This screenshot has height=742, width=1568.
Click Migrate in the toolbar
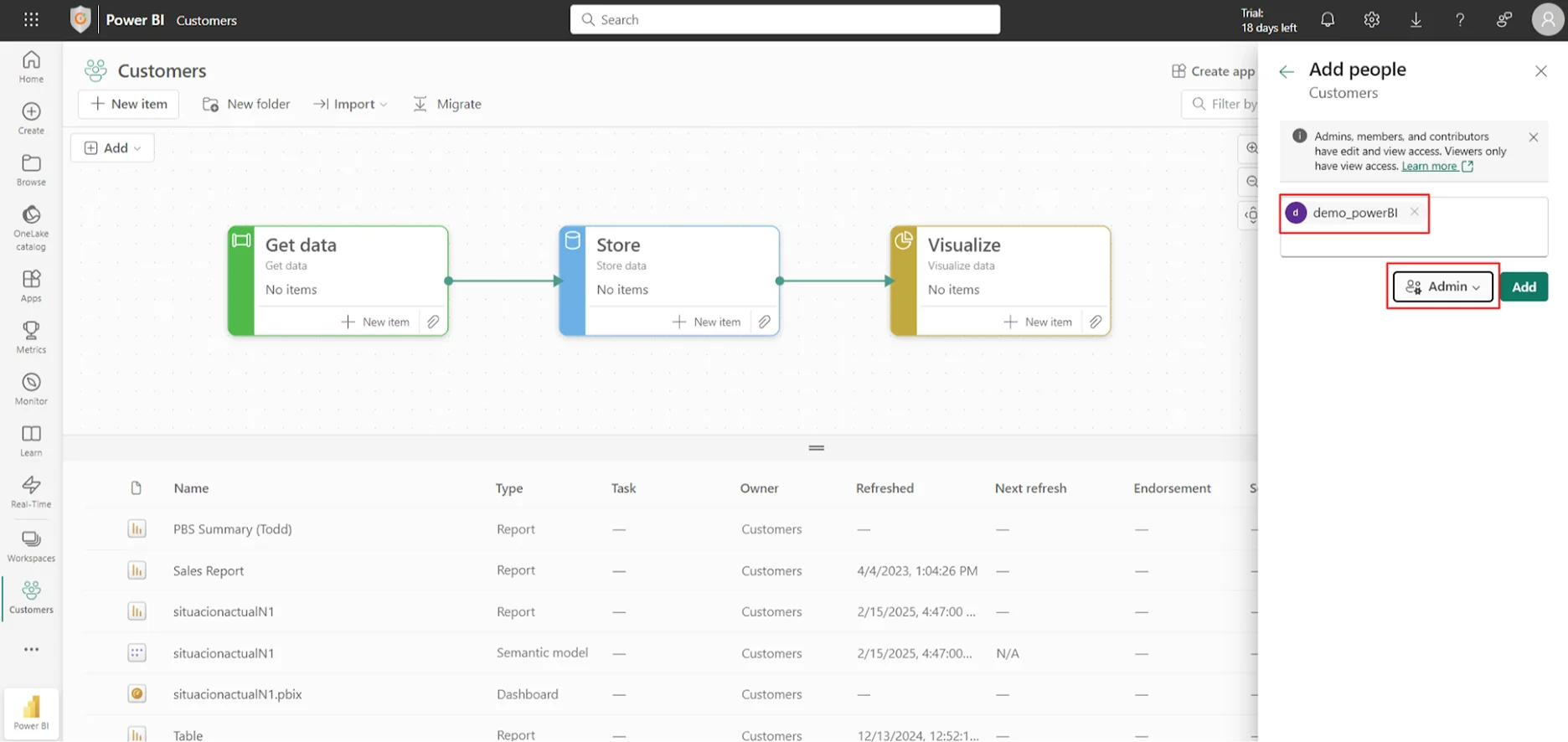pyautogui.click(x=447, y=104)
